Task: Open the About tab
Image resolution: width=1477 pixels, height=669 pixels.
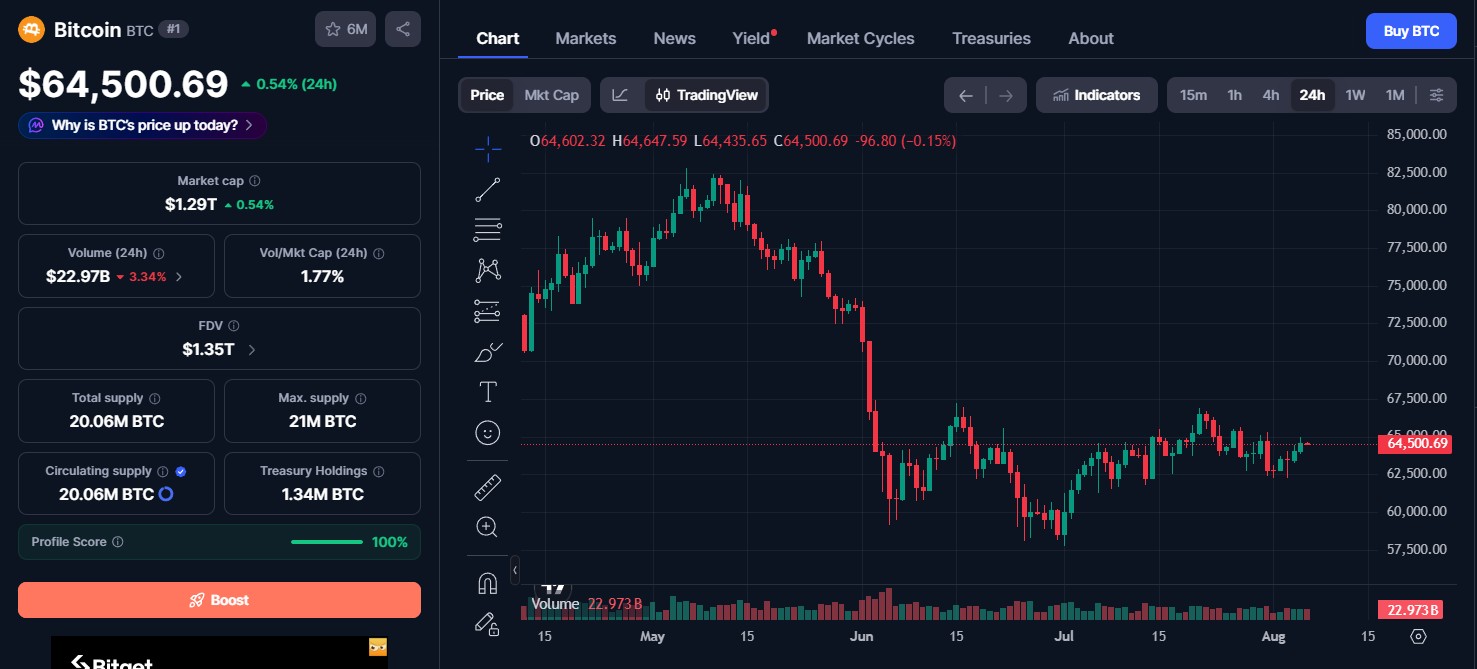Action: click(x=1091, y=38)
